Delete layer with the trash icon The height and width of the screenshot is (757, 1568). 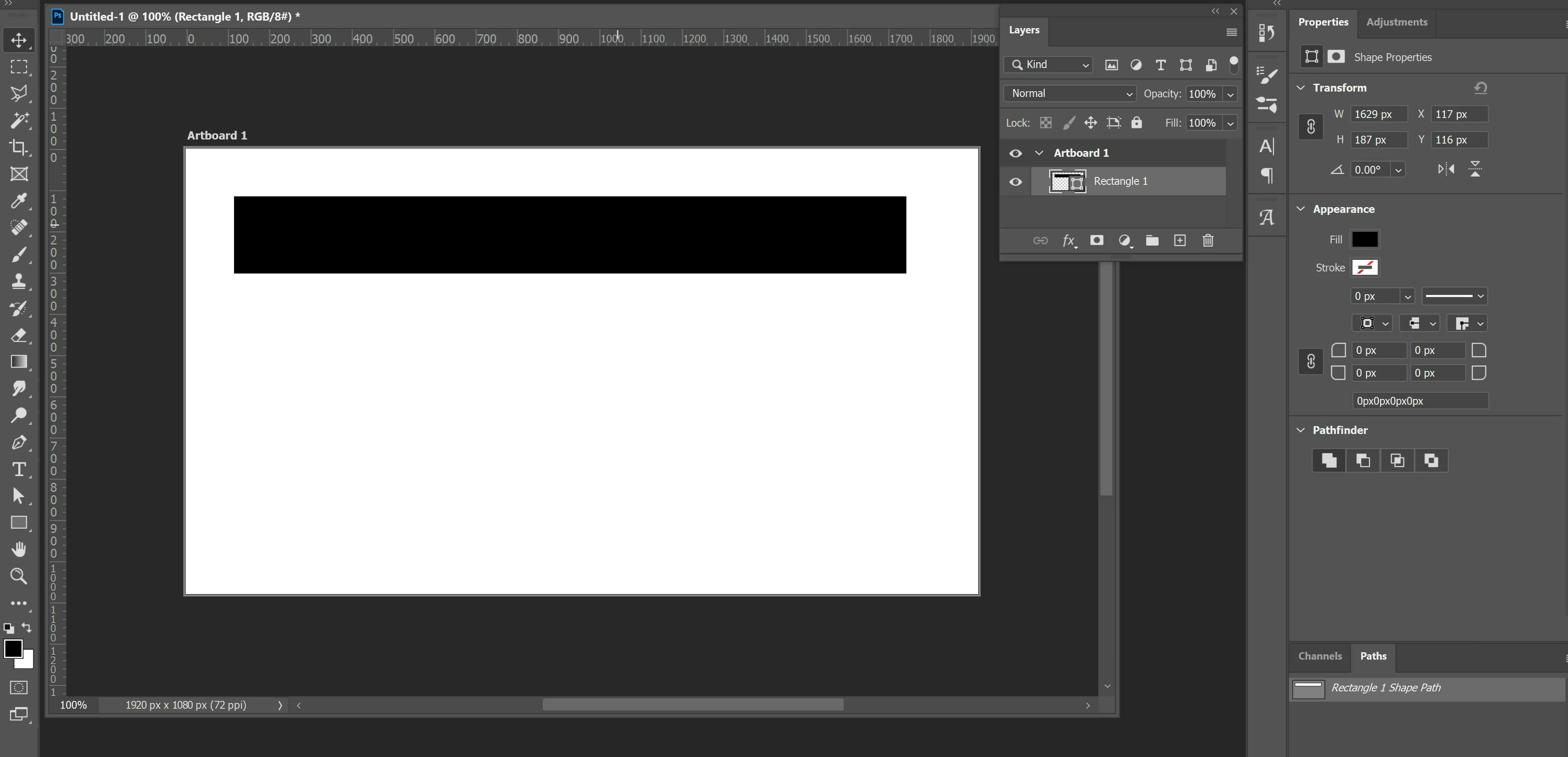(x=1208, y=241)
